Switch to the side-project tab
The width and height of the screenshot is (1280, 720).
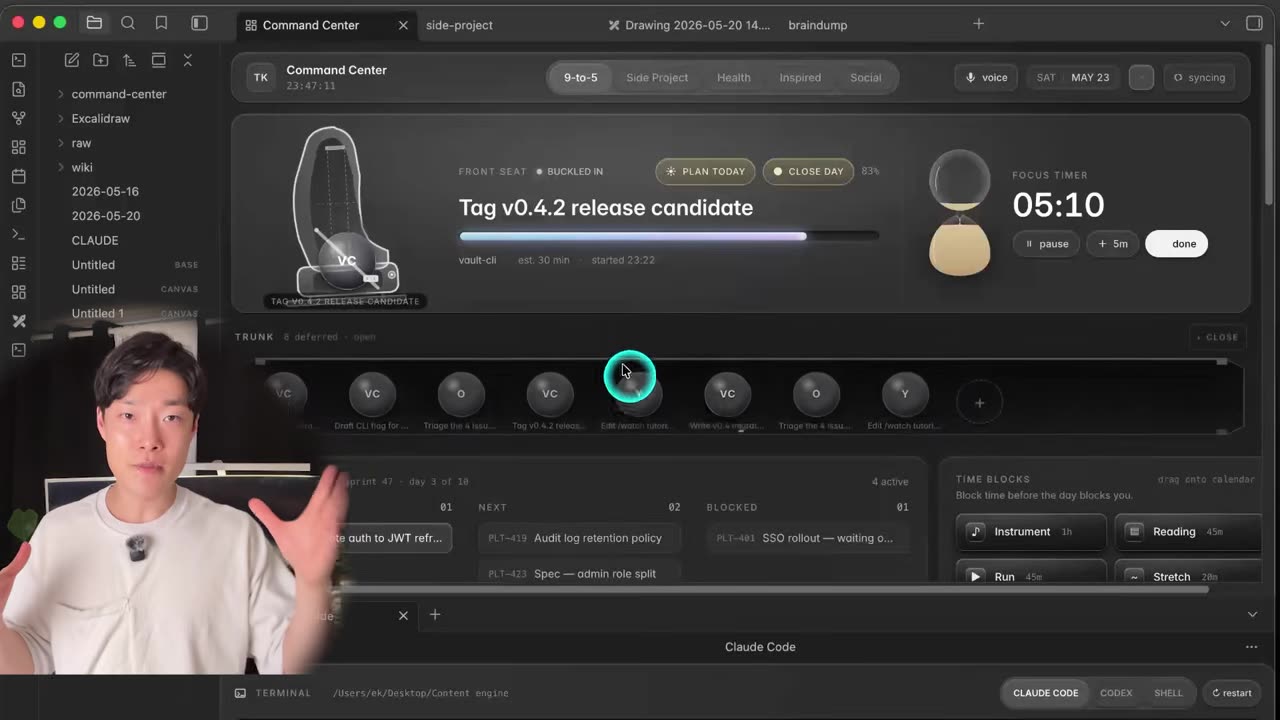459,25
